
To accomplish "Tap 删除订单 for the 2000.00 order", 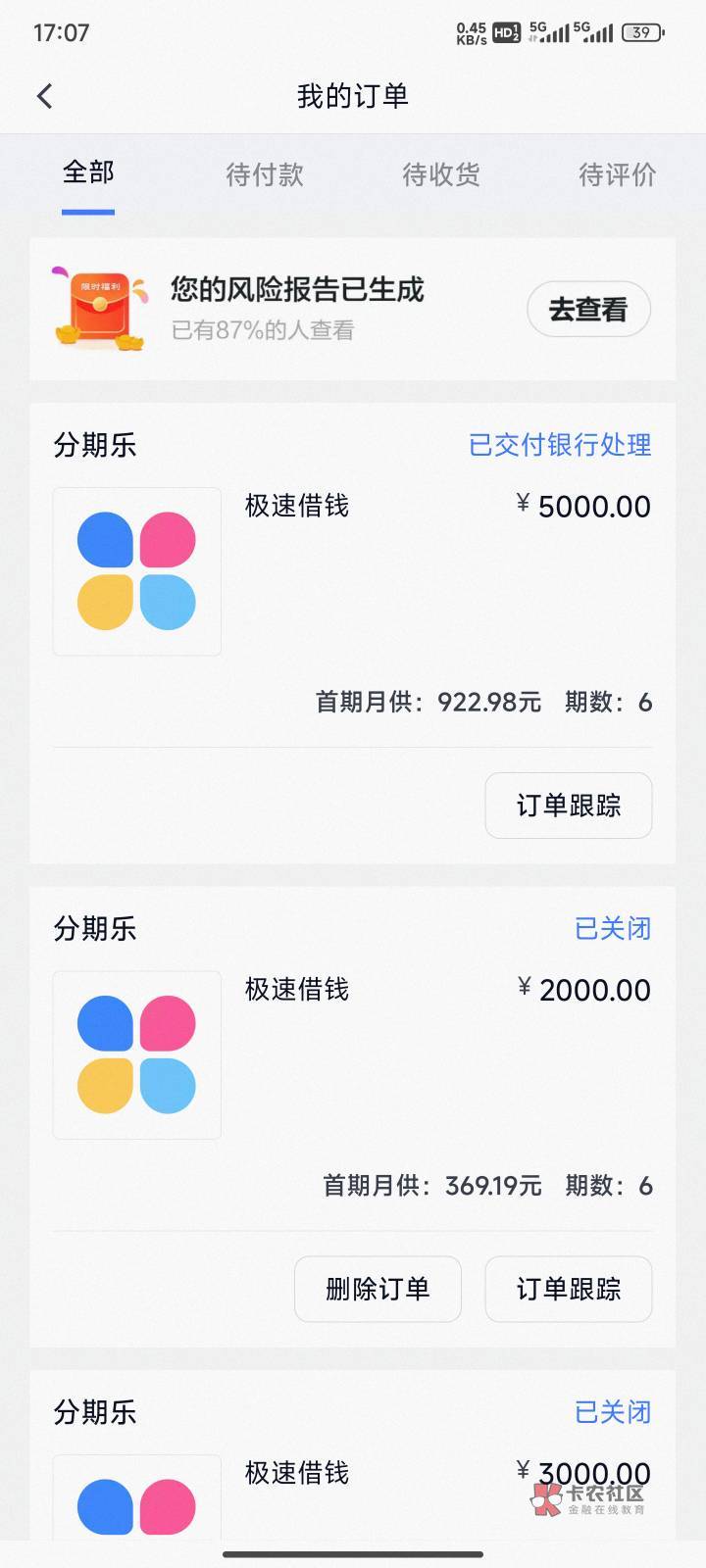I will click(378, 1289).
